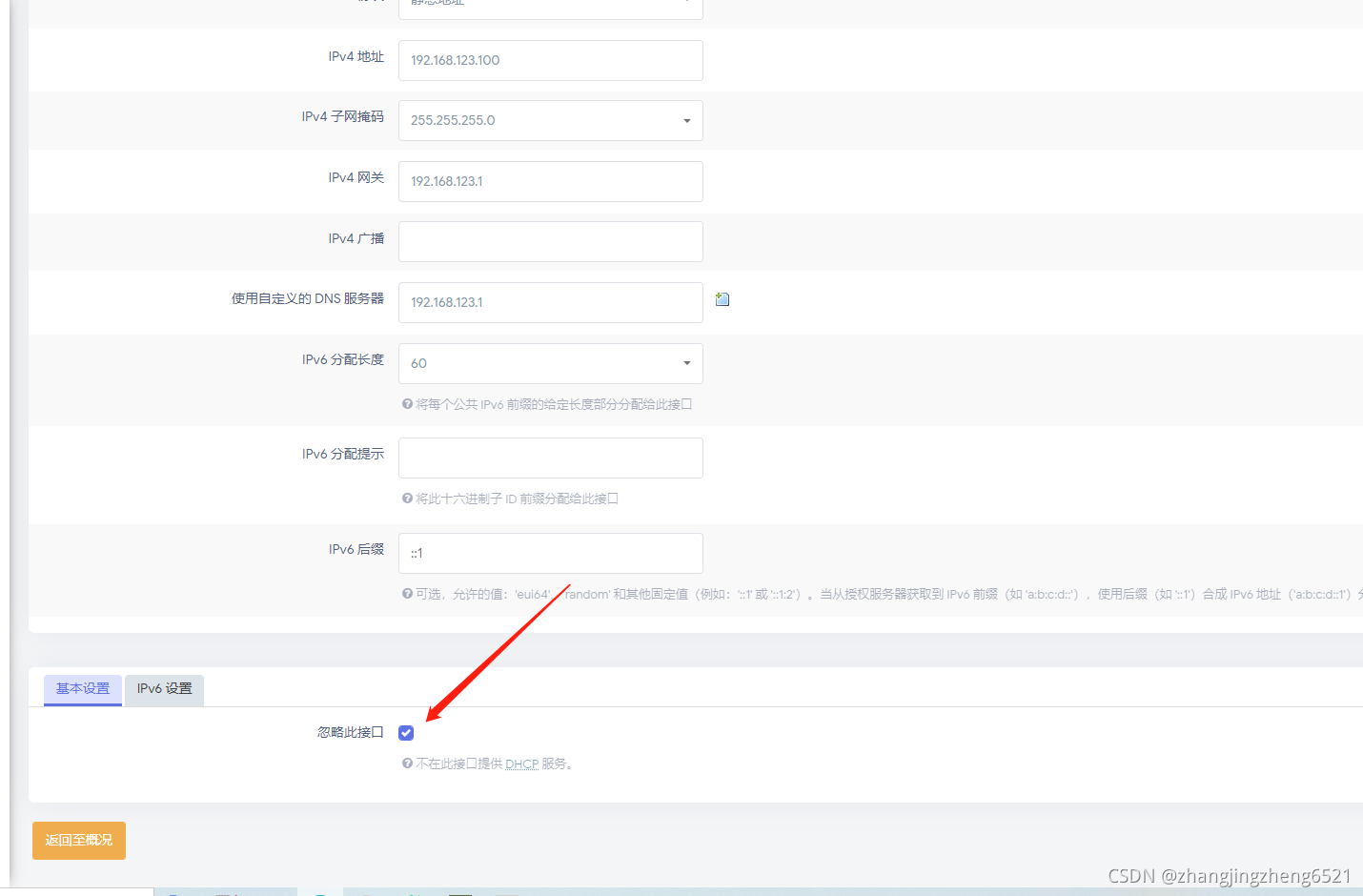1363x896 pixels.
Task: Focus the IPv6 后缀 input field
Action: click(x=551, y=553)
